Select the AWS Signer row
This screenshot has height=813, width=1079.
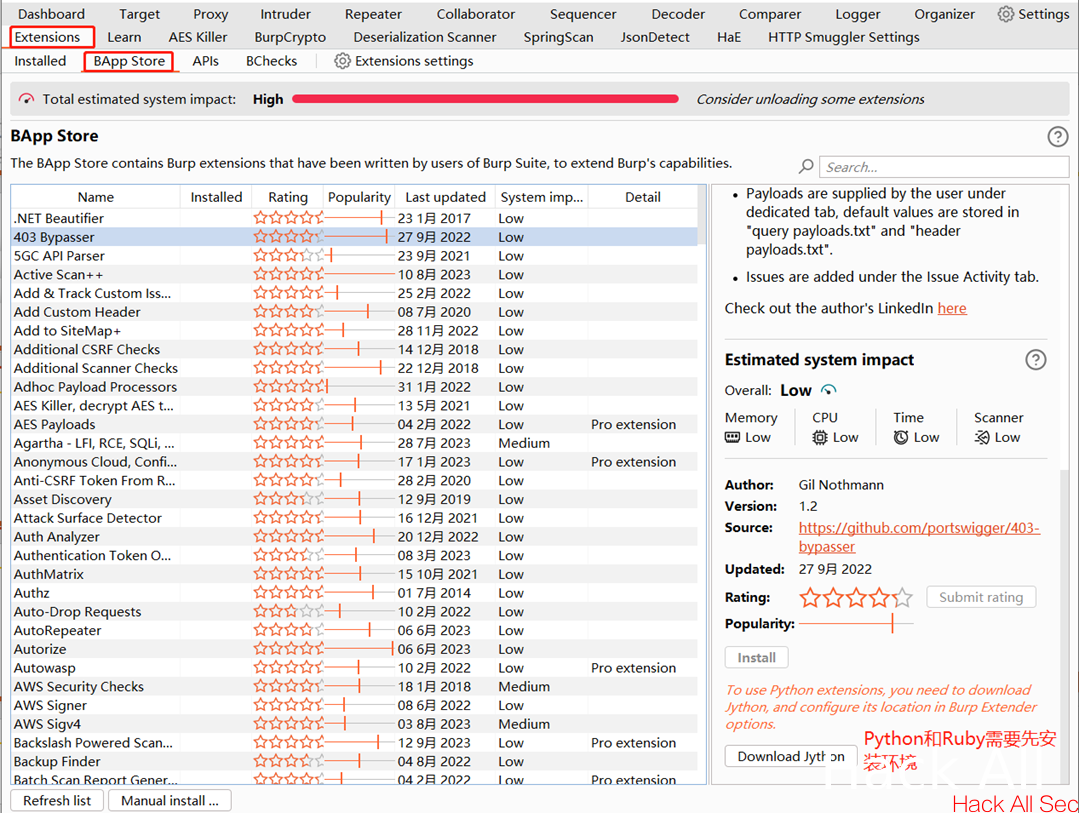(x=354, y=705)
